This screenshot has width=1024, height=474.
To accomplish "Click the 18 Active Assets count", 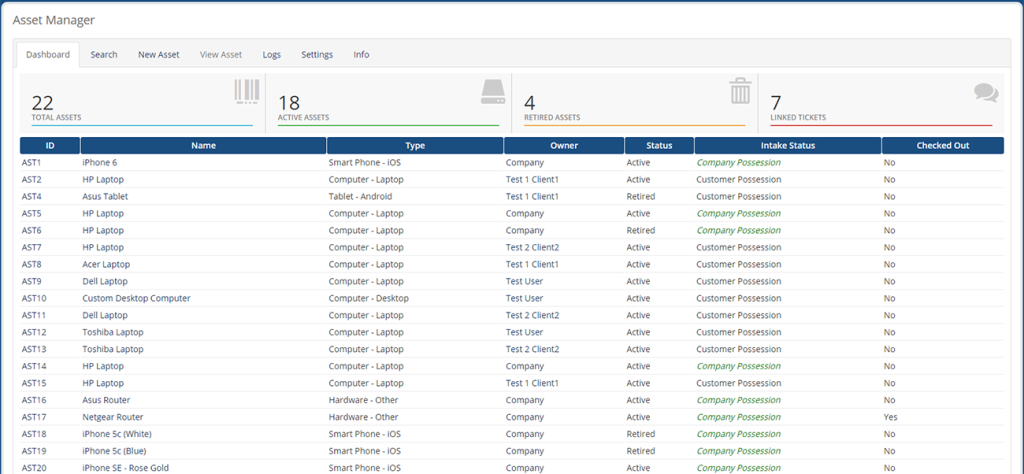I will [289, 103].
